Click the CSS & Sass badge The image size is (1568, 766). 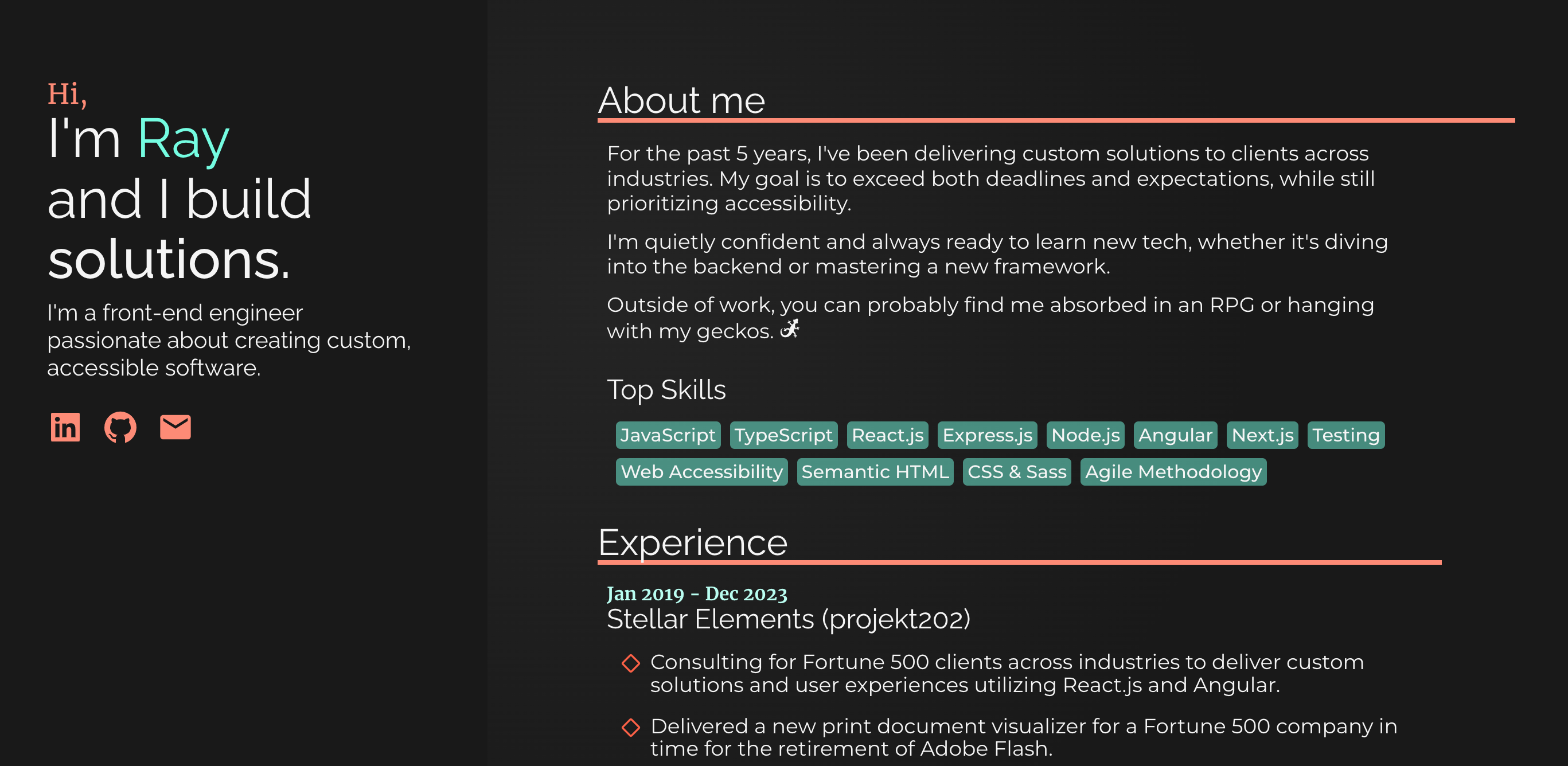pyautogui.click(x=1016, y=471)
